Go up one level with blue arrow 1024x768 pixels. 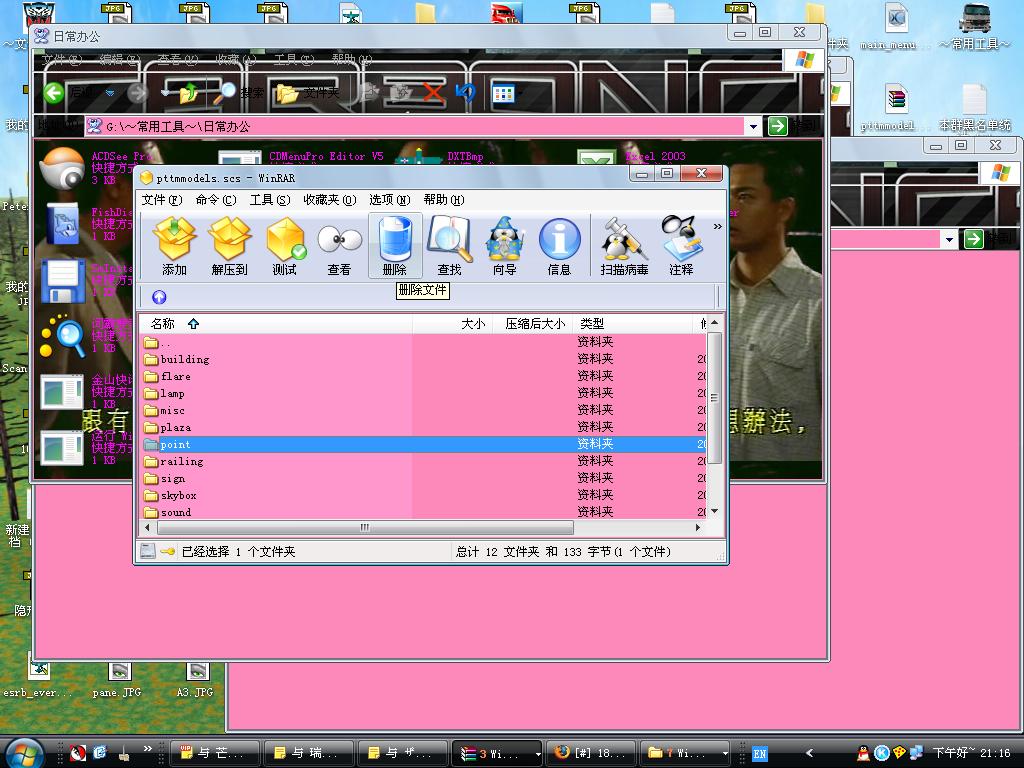[x=159, y=297]
